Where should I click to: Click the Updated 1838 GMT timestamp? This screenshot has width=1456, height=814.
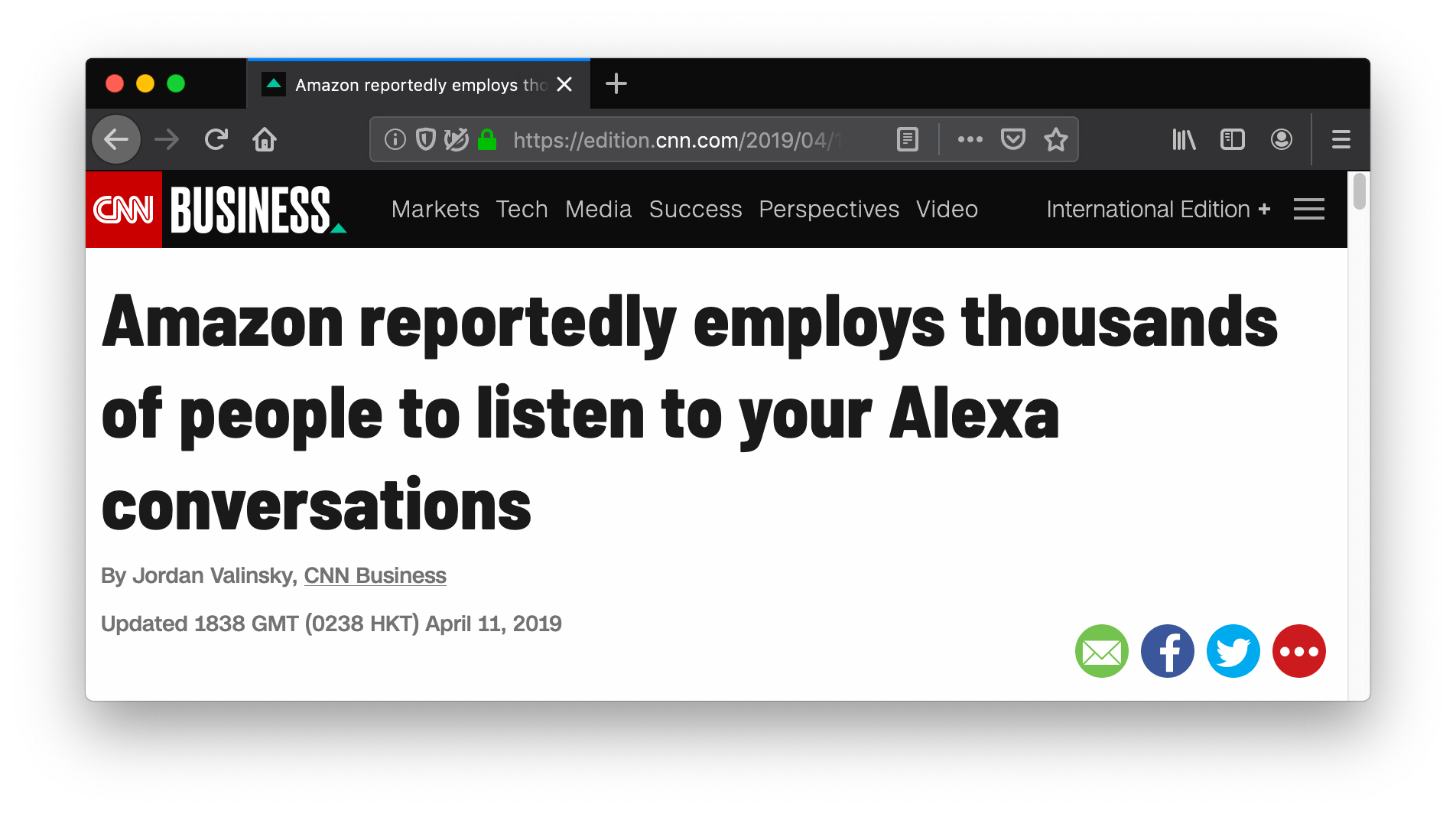[331, 624]
